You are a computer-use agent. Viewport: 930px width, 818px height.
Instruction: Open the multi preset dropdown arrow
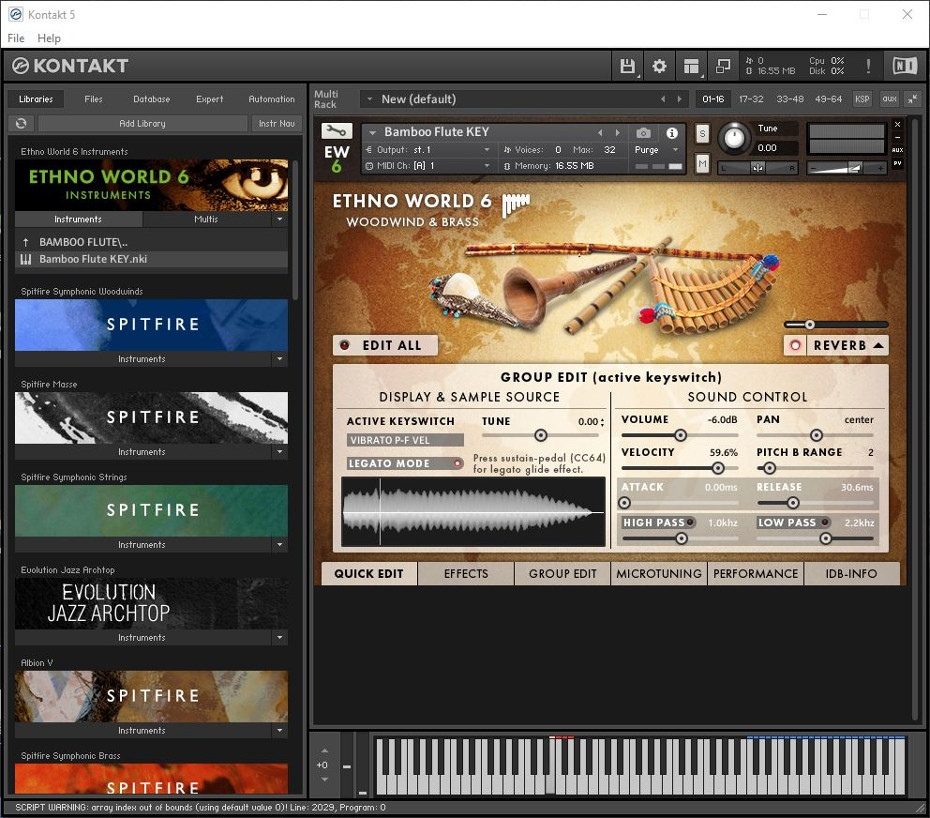[370, 99]
